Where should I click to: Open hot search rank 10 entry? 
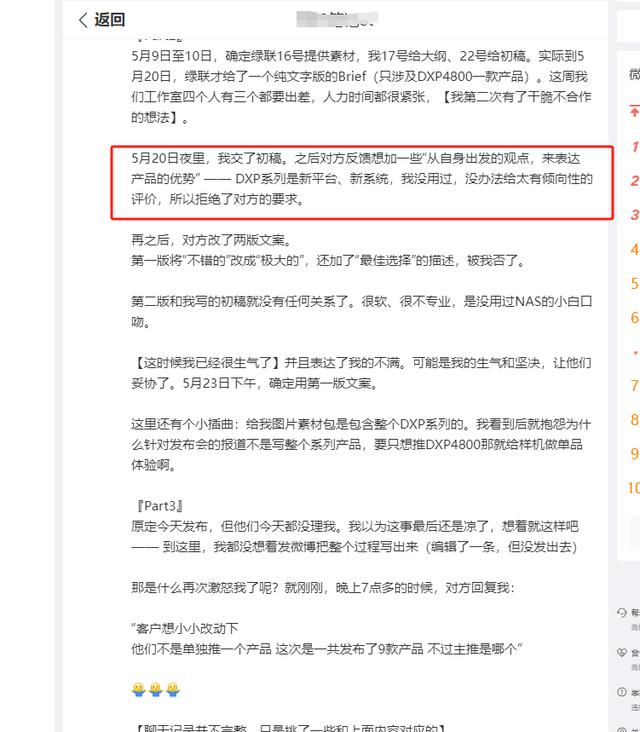(633, 488)
